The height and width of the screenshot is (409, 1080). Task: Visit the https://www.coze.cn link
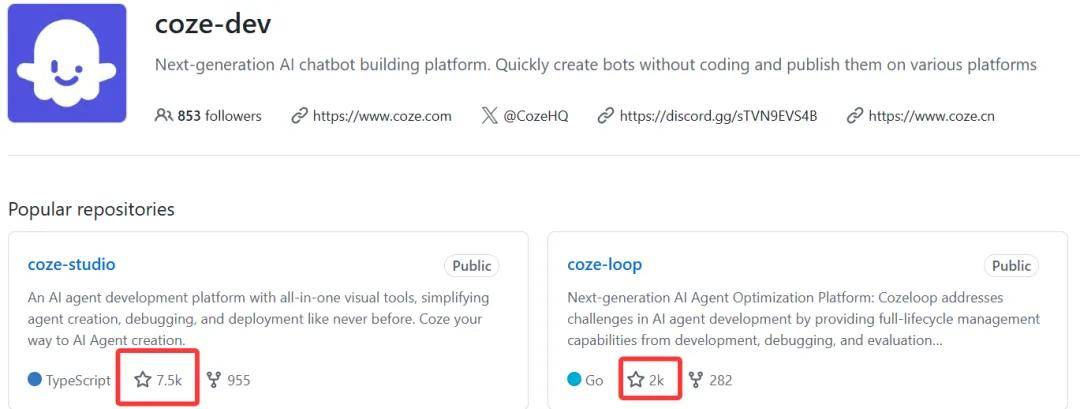(931, 116)
